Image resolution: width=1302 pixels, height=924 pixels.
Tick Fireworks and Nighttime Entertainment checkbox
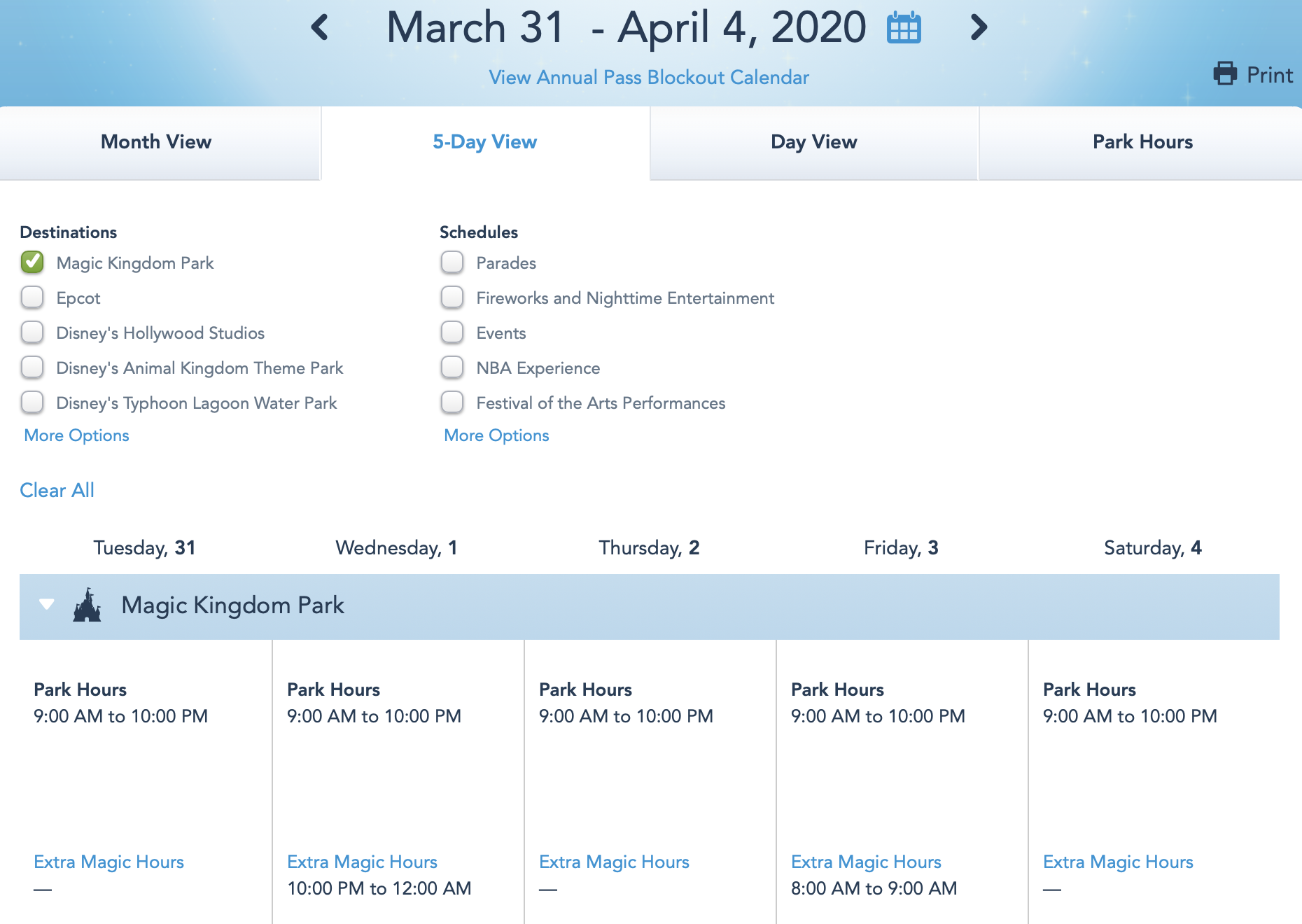click(452, 297)
